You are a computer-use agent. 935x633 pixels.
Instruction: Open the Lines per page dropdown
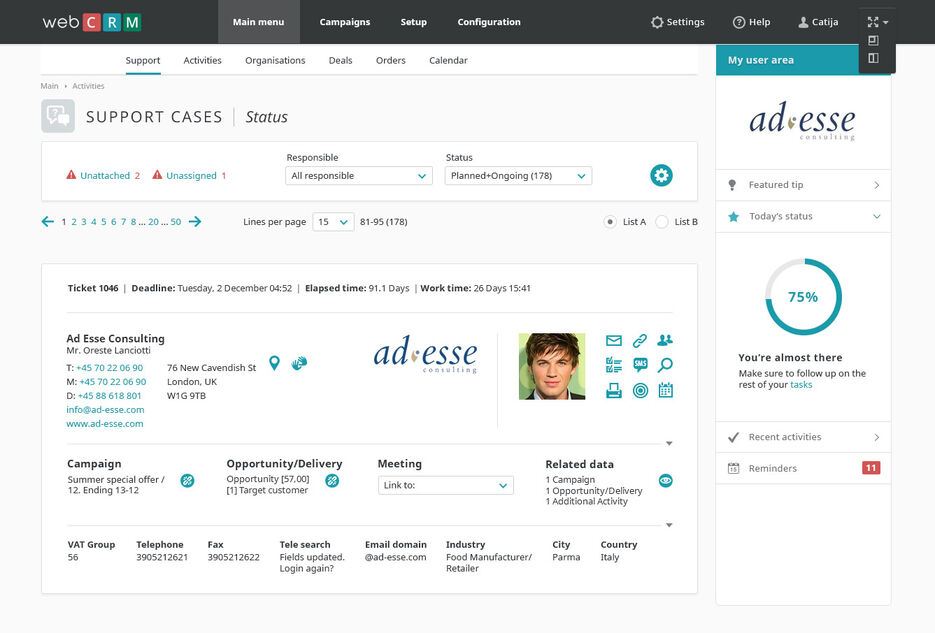pos(333,222)
